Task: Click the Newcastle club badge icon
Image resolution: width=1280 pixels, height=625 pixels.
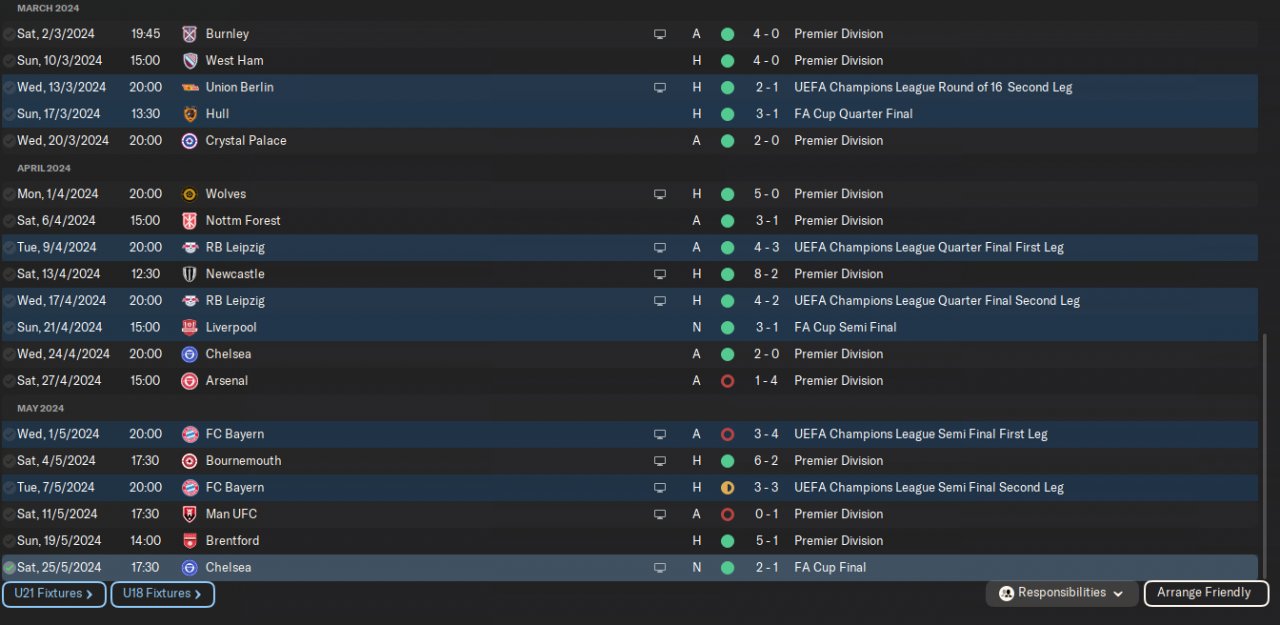Action: click(x=189, y=274)
